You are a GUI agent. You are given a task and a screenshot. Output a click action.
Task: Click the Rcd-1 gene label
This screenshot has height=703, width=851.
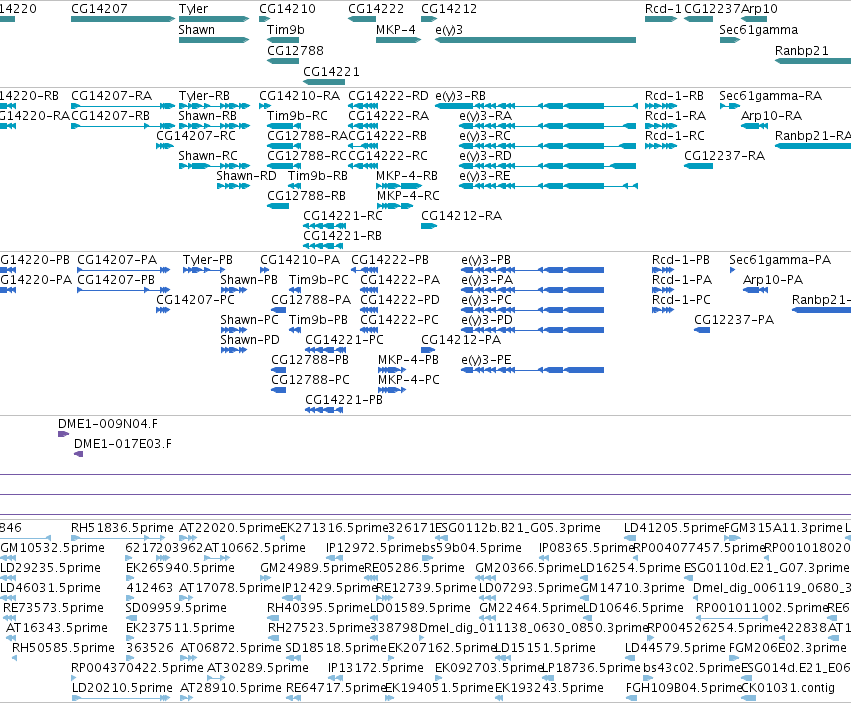pyautogui.click(x=663, y=9)
